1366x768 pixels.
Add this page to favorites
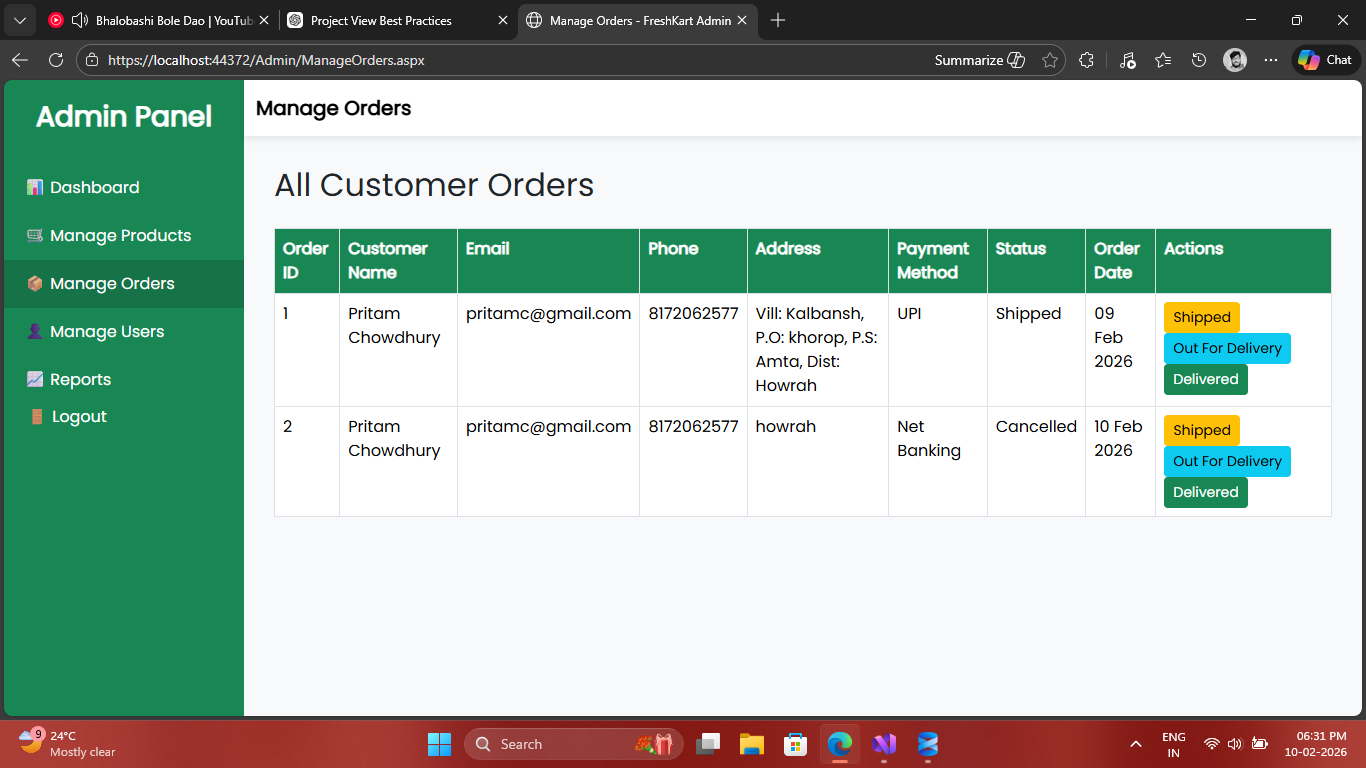(1049, 60)
